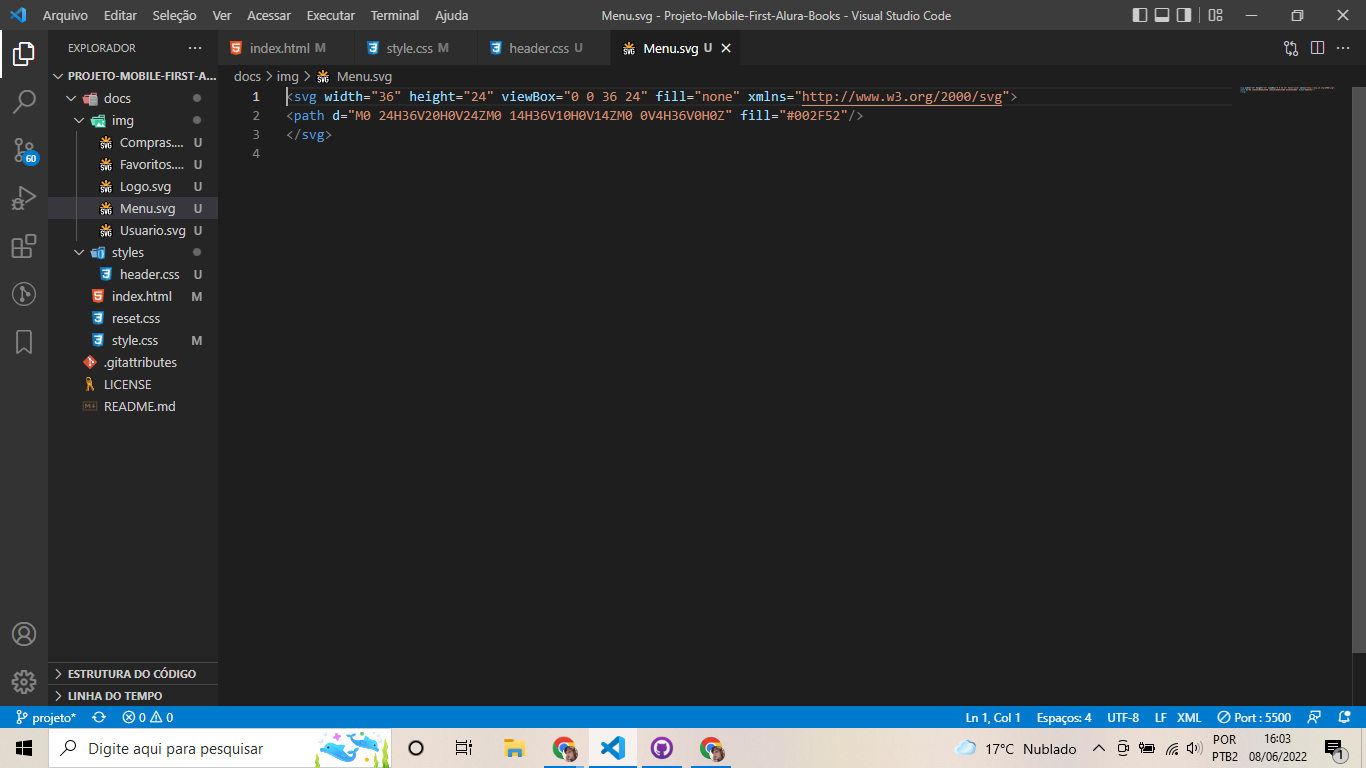This screenshot has height=768, width=1366.
Task: Open the Accounts menu icon
Action: [x=24, y=634]
